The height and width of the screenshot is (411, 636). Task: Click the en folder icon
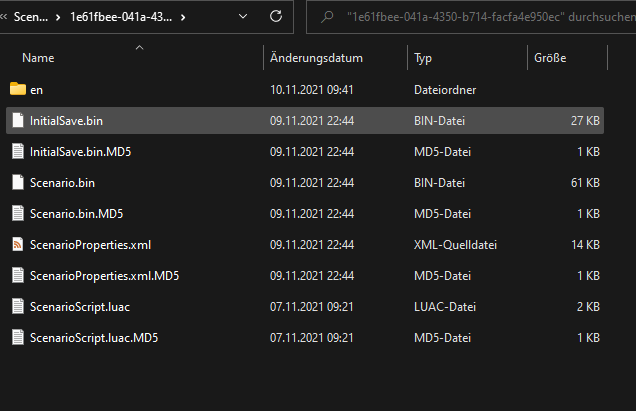[17, 90]
